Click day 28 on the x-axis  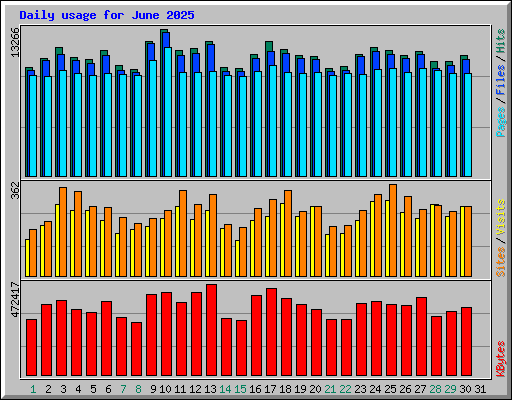coord(435,389)
